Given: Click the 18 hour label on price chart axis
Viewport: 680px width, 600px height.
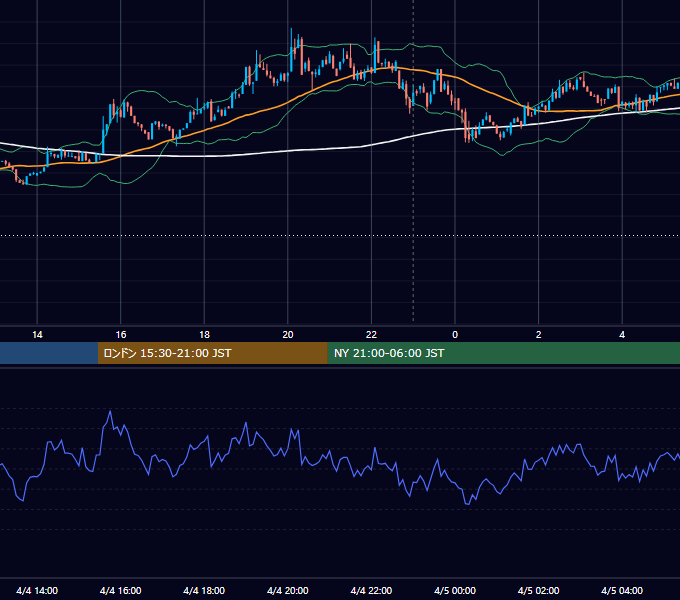Looking at the screenshot, I should (x=204, y=335).
